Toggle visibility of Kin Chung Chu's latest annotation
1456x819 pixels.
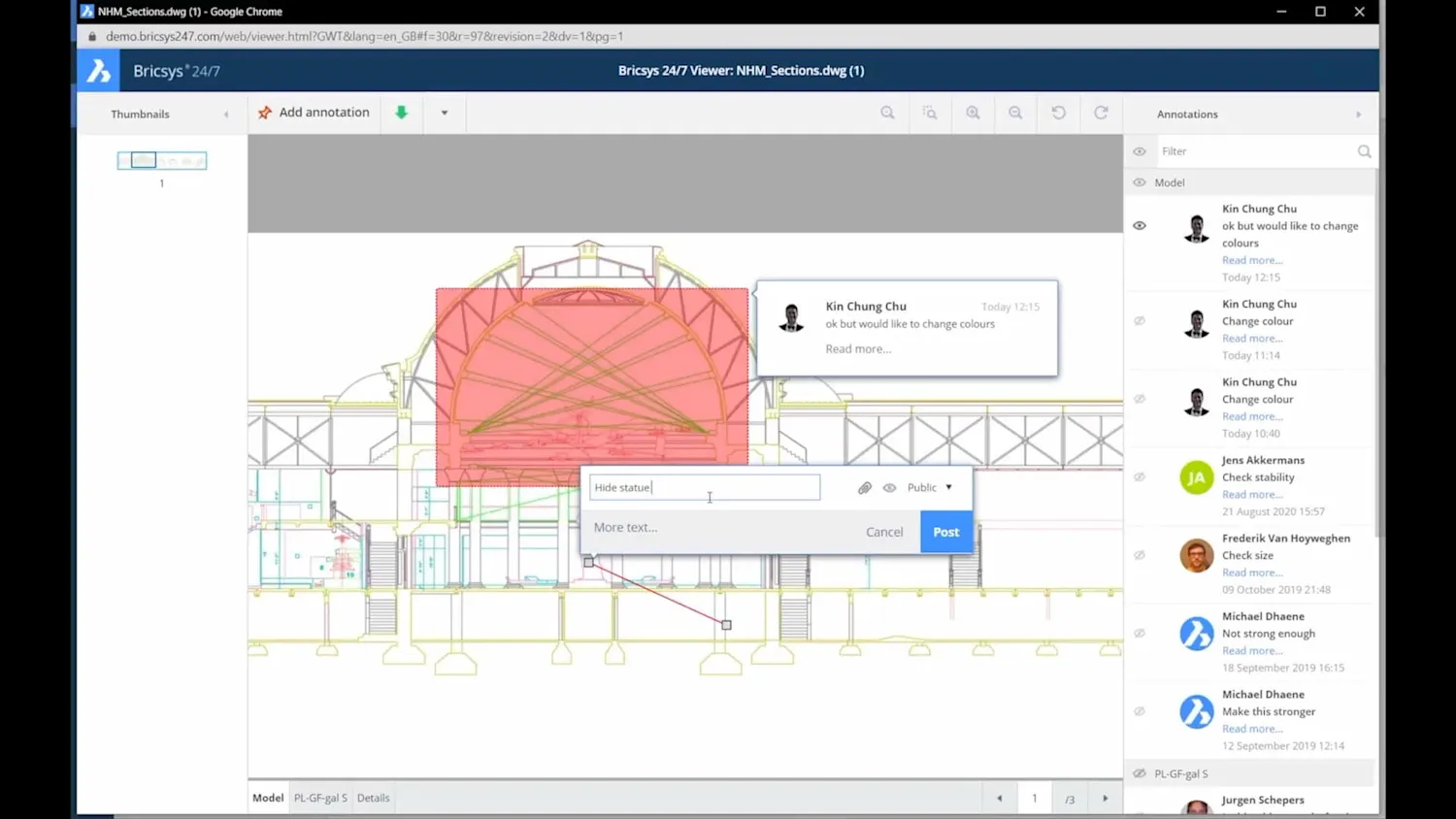coord(1140,225)
